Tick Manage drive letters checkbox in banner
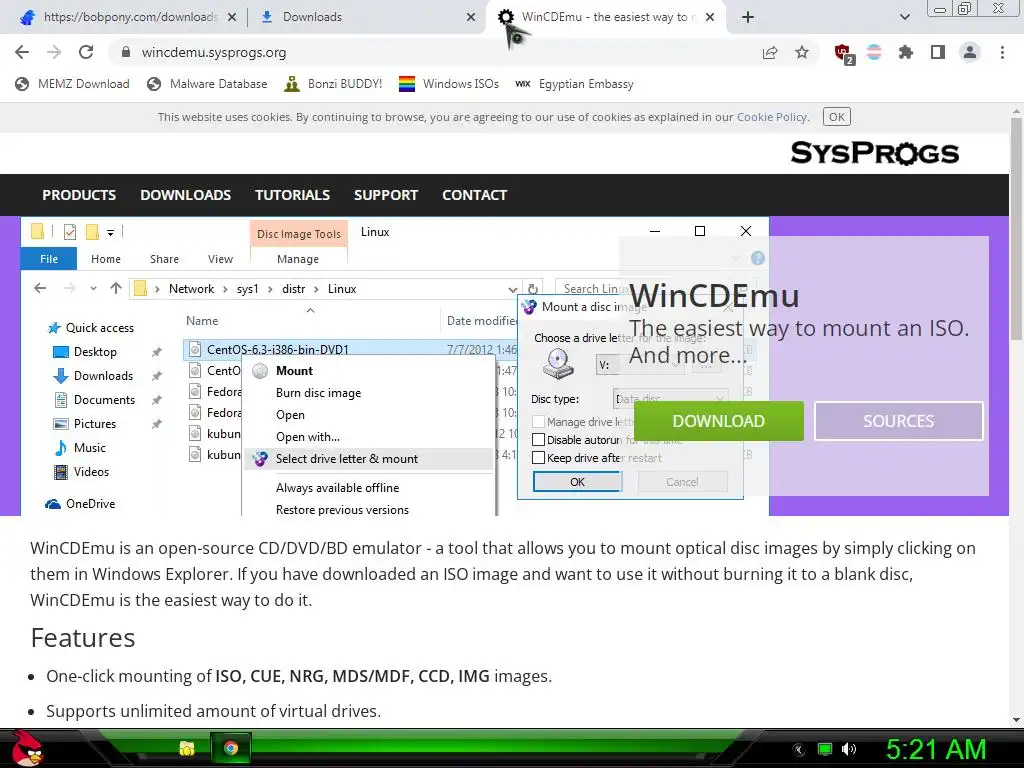Screen dimensions: 1024x768 click(x=538, y=422)
